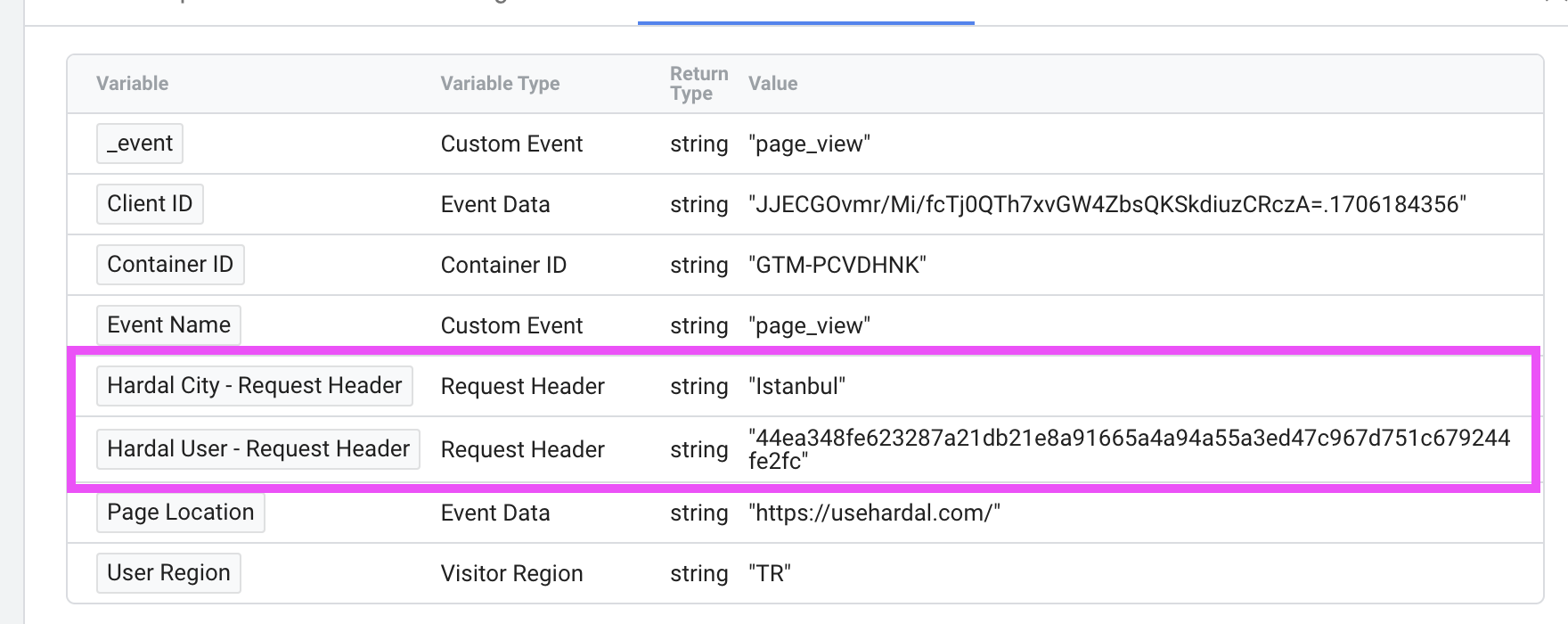Image resolution: width=1568 pixels, height=624 pixels.
Task: Click Event Data type in Client ID row
Action: coord(495,204)
